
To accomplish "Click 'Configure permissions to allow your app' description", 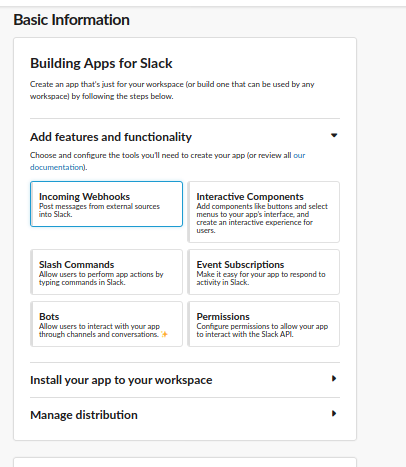I will coord(262,330).
